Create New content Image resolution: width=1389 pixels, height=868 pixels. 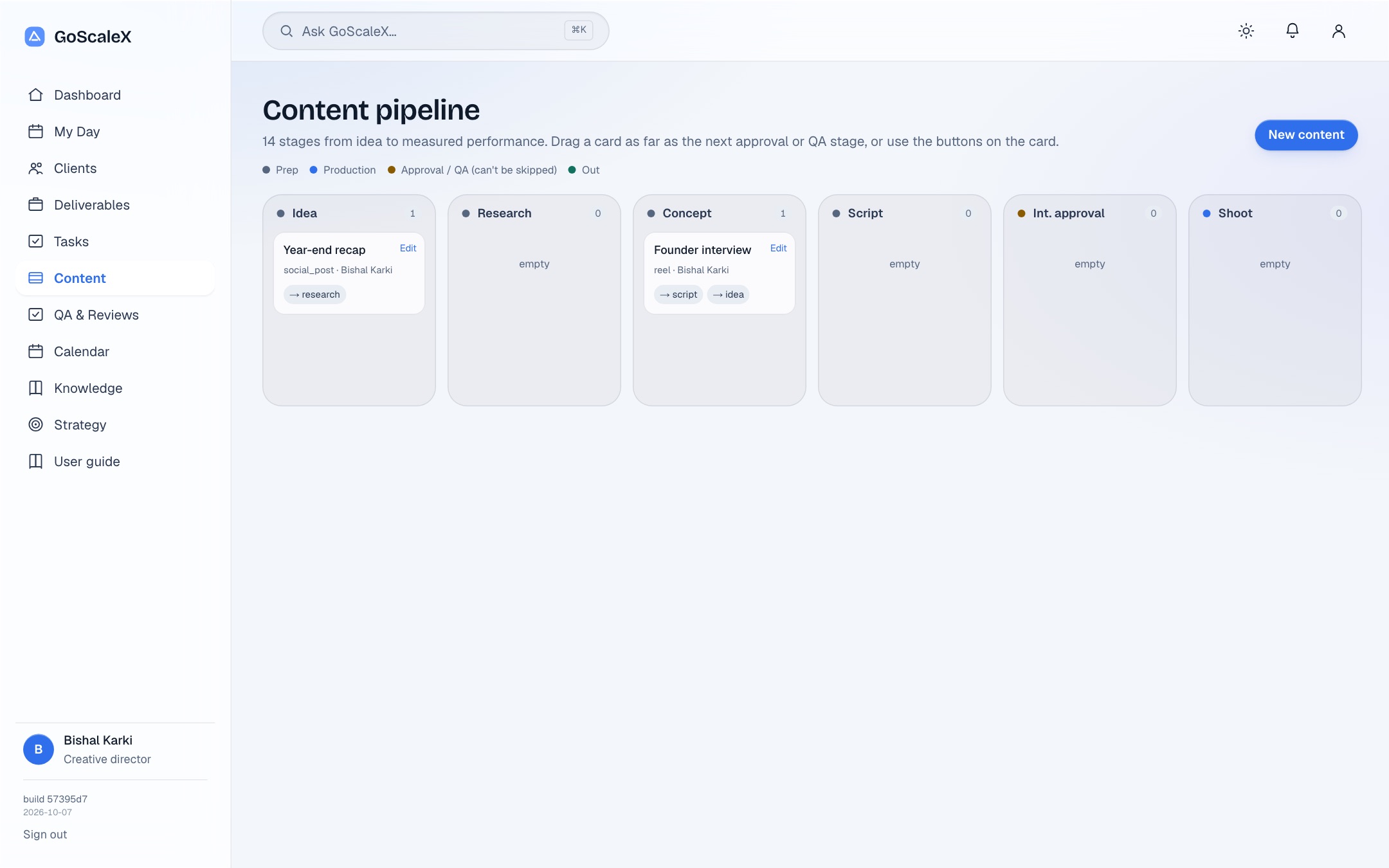pos(1306,135)
